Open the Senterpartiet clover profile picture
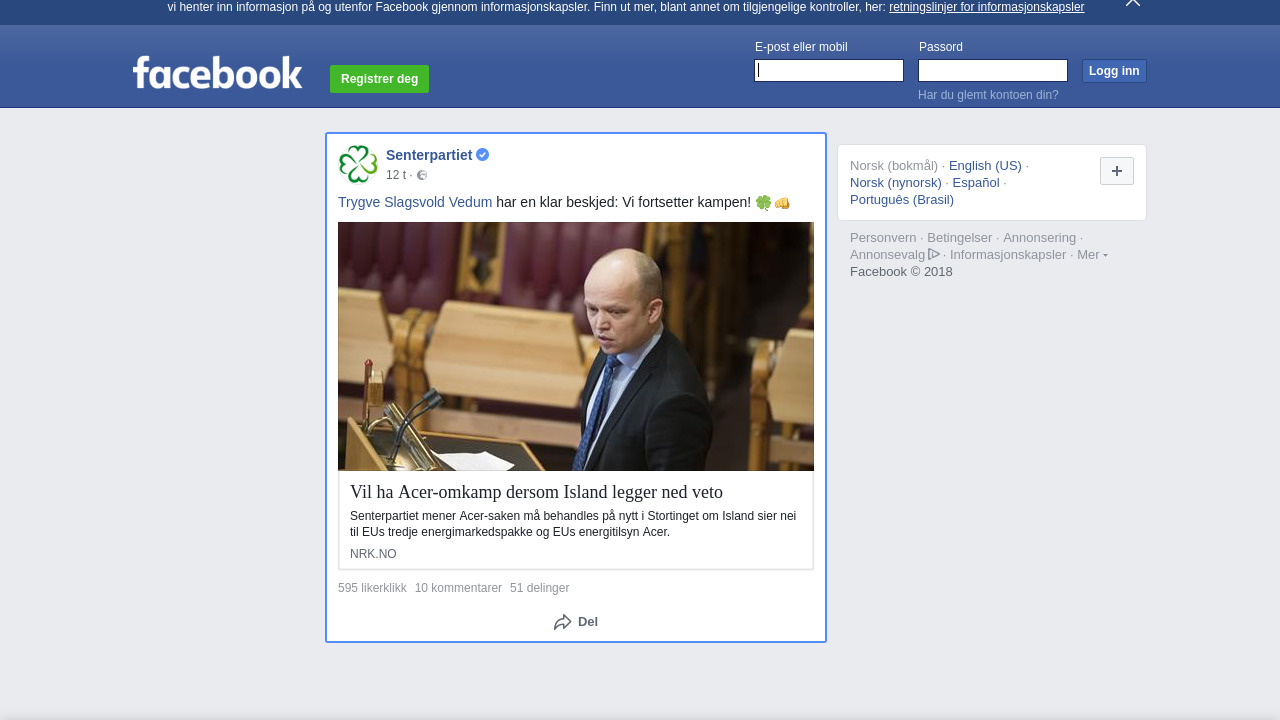Viewport: 1280px width, 720px height. (x=358, y=164)
